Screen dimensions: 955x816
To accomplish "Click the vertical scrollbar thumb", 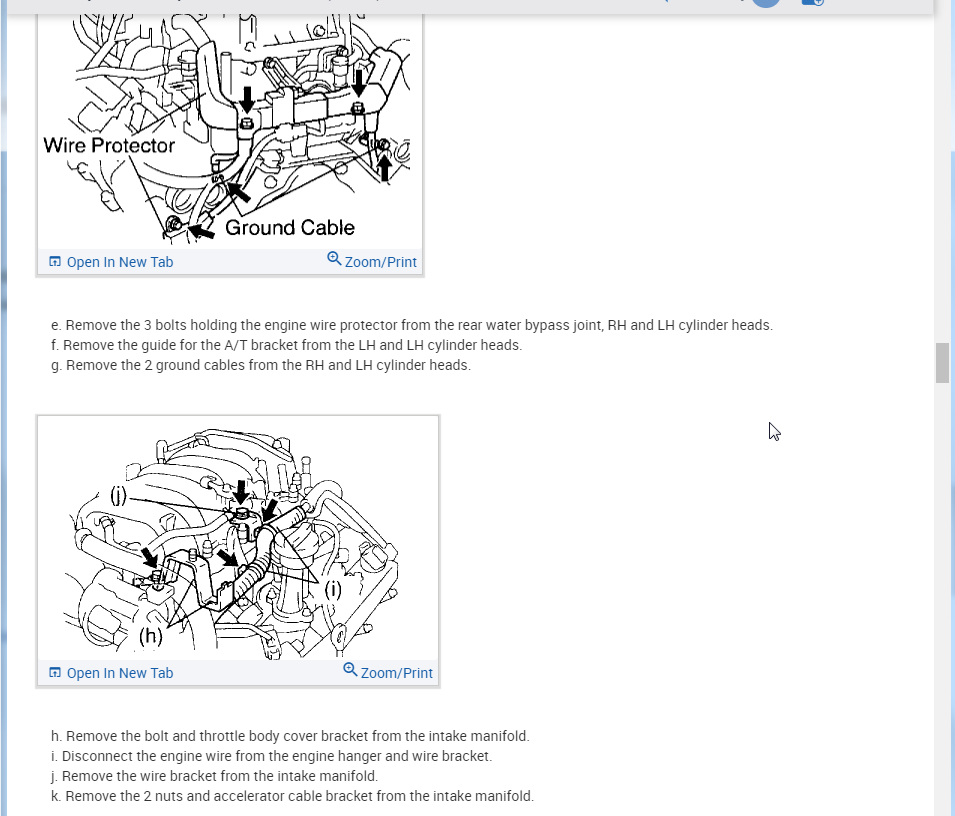I will pyautogui.click(x=942, y=363).
